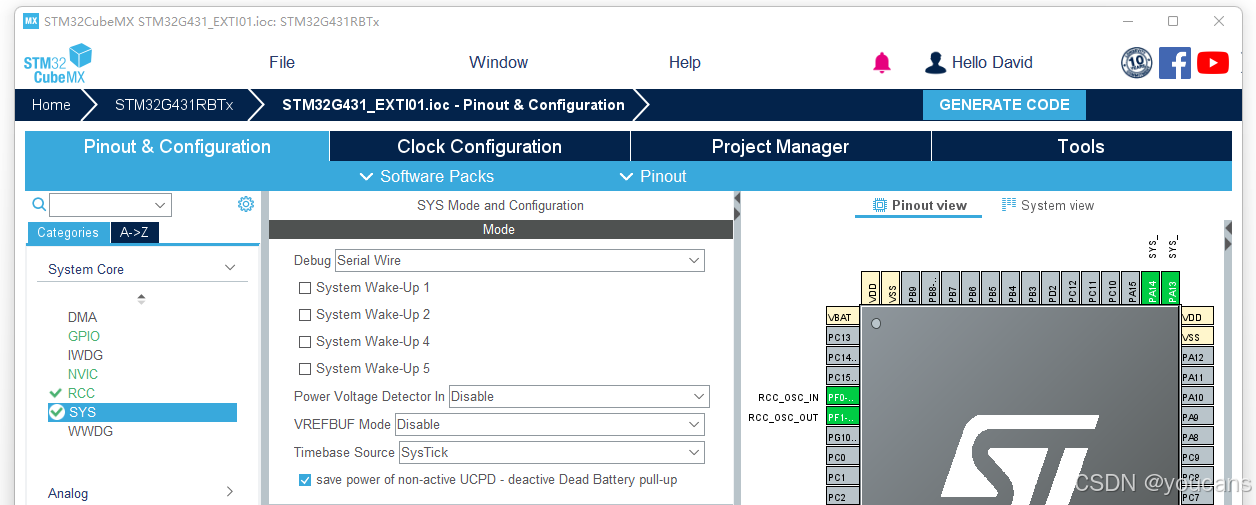Enable System Wake-Up 4 checkbox

coord(305,342)
